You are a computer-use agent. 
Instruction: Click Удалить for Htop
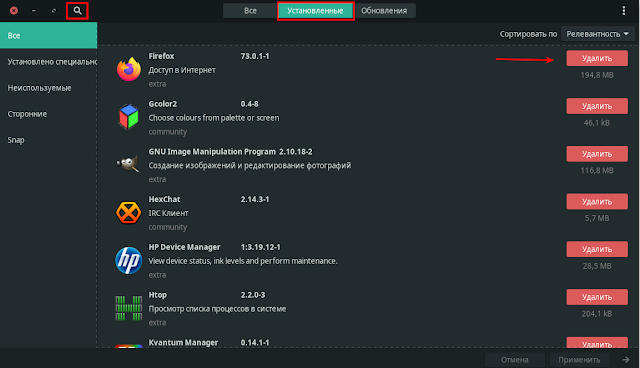[x=597, y=297]
